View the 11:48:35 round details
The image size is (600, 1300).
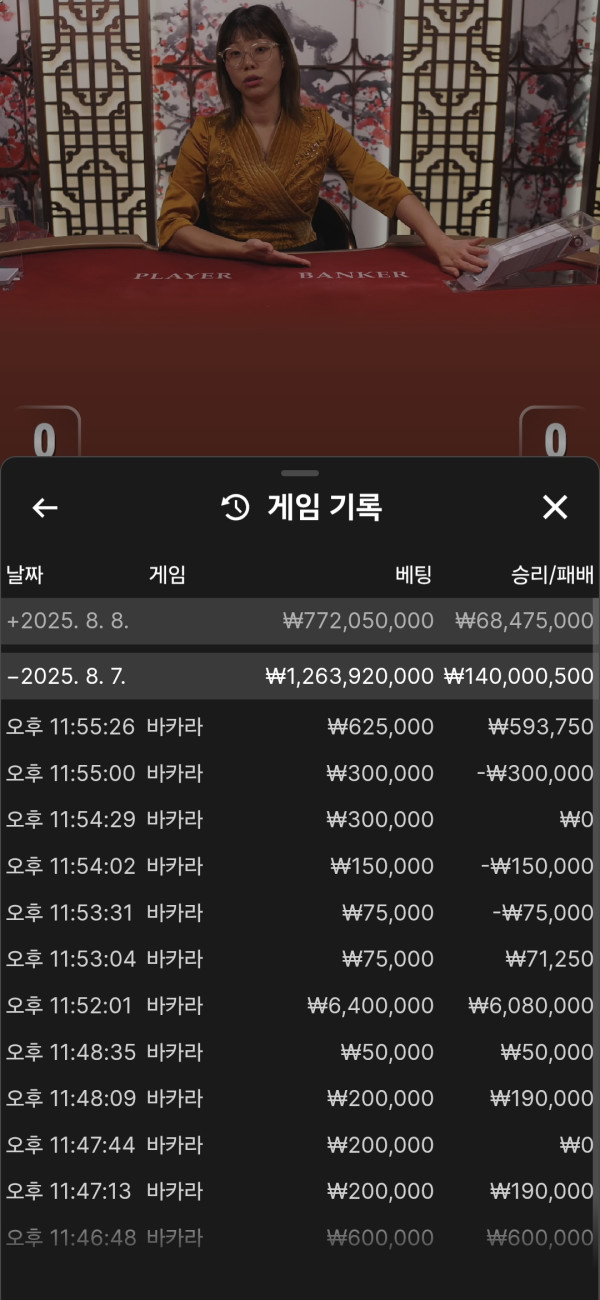300,1052
